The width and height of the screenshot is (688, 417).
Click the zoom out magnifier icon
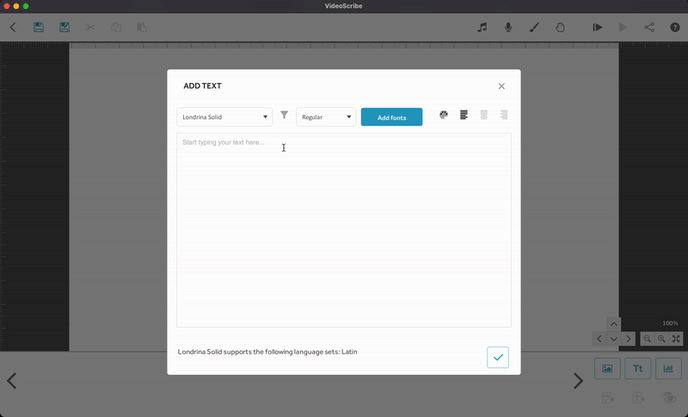click(647, 339)
